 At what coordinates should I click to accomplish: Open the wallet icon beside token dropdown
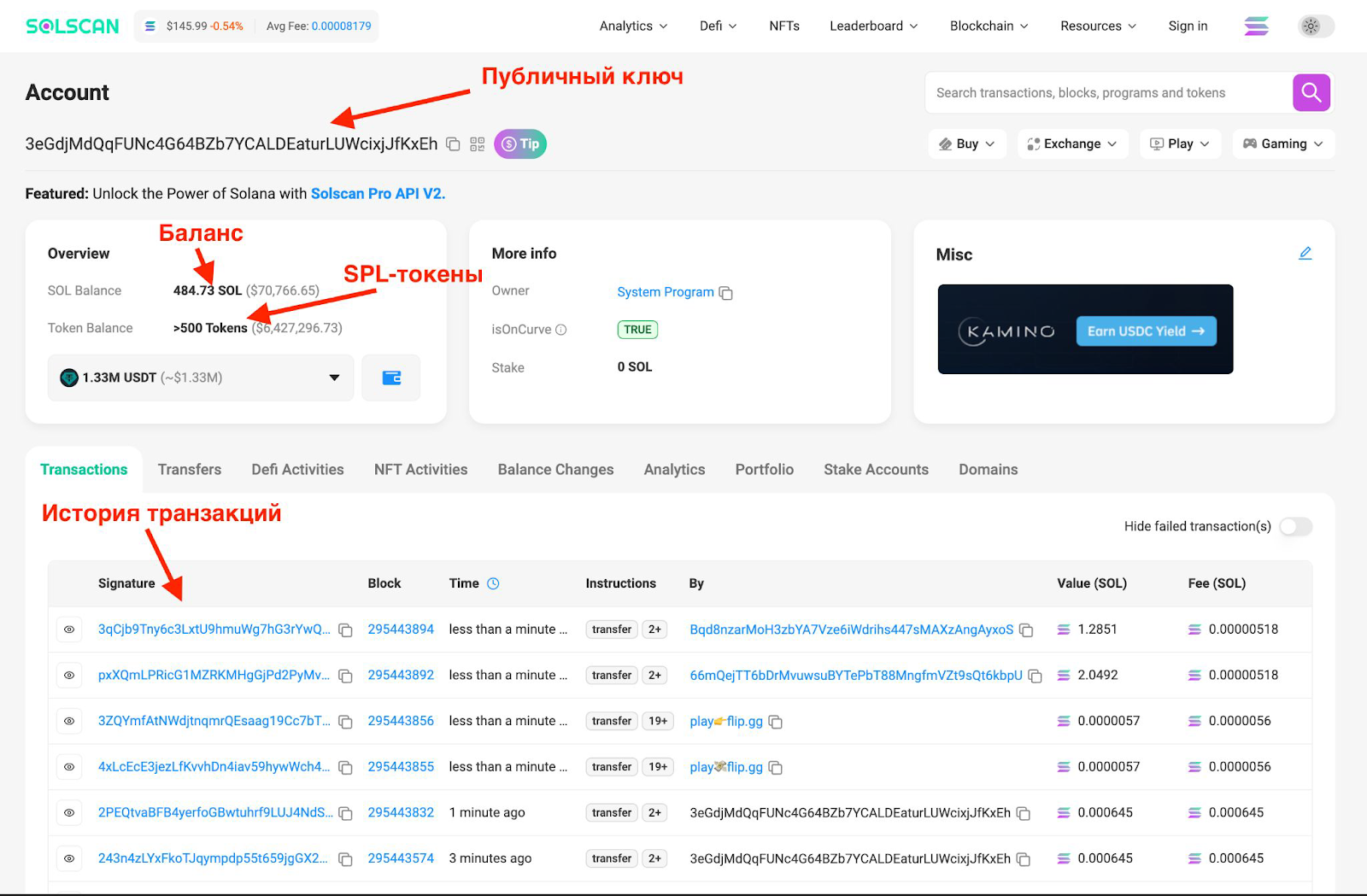pyautogui.click(x=391, y=378)
